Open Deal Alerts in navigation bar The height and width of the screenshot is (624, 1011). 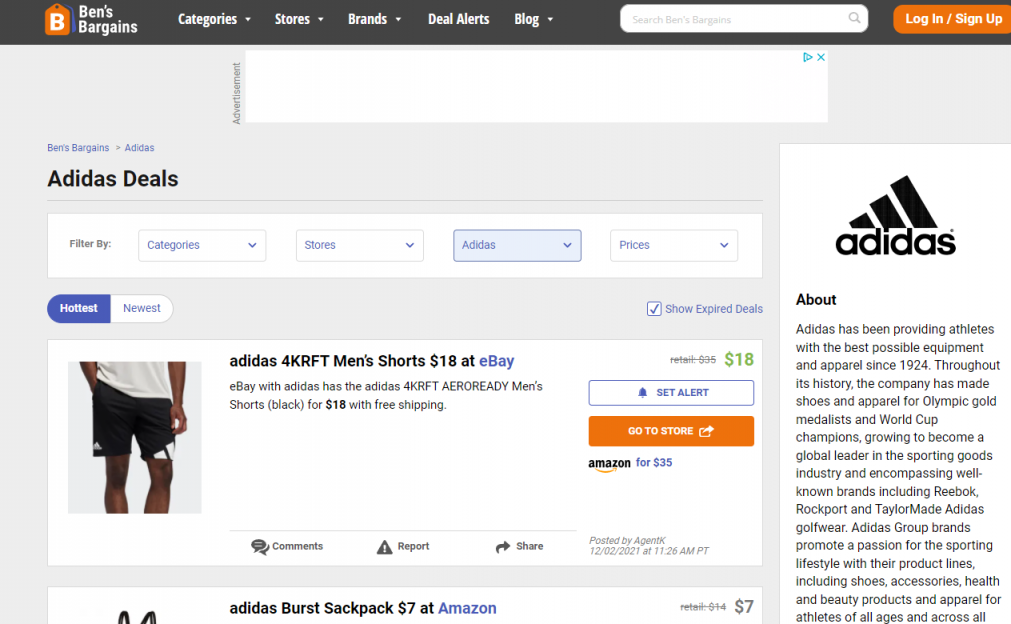pos(458,19)
